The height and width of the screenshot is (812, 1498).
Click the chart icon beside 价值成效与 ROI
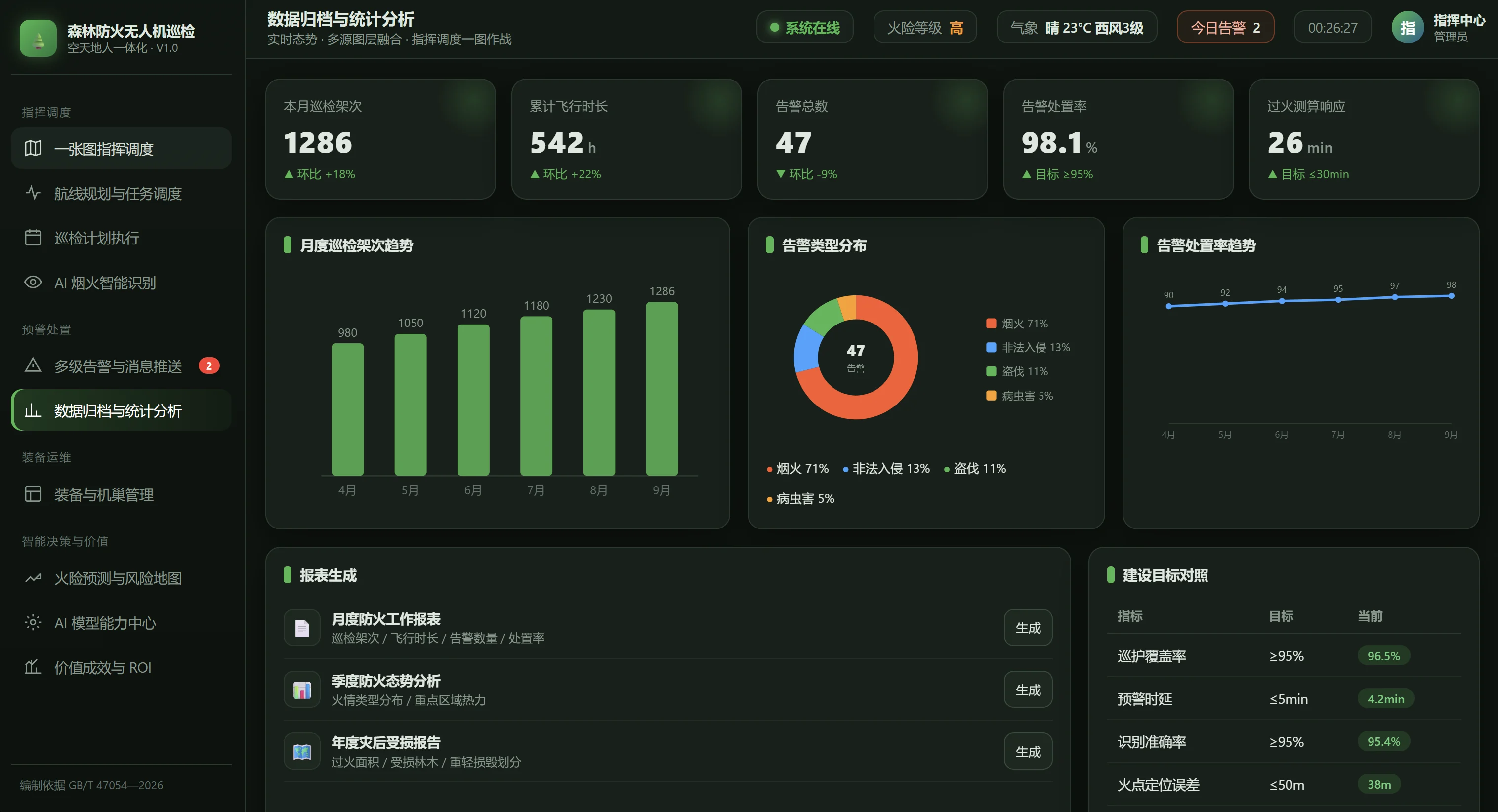click(x=33, y=667)
